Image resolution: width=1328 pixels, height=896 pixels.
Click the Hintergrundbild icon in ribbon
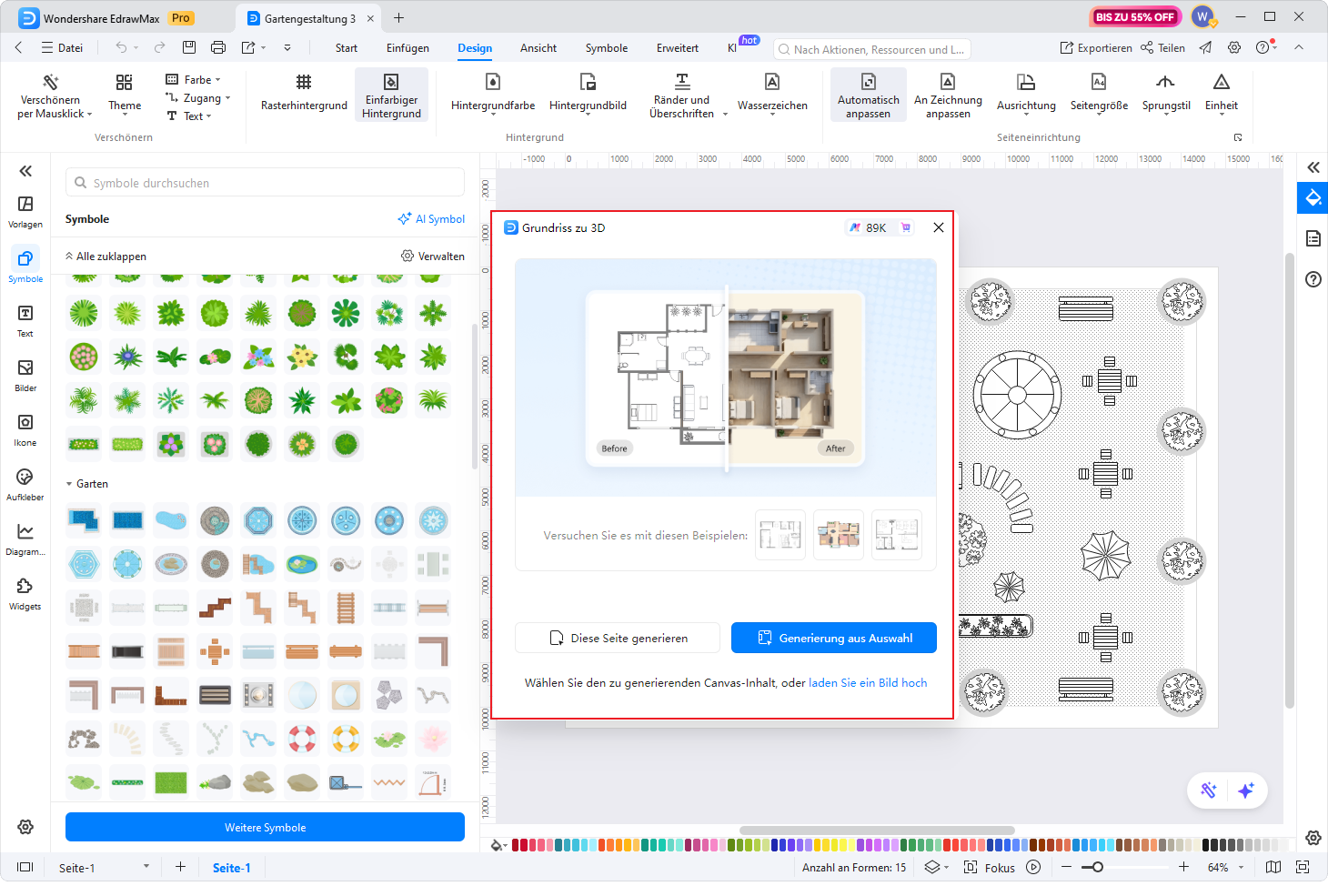[x=588, y=83]
